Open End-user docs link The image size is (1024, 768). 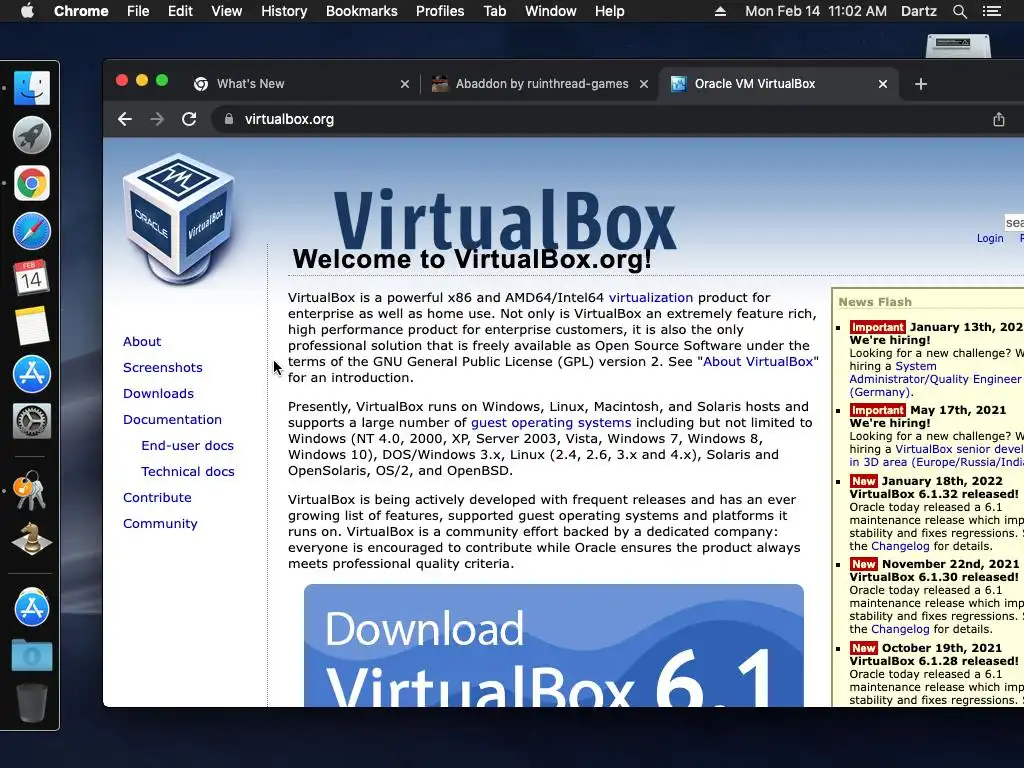tap(187, 445)
